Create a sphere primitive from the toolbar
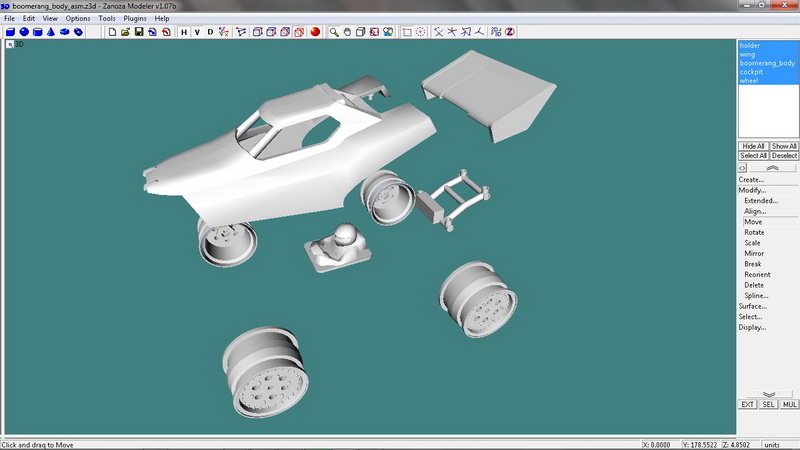Image resolution: width=800 pixels, height=450 pixels. (23, 32)
